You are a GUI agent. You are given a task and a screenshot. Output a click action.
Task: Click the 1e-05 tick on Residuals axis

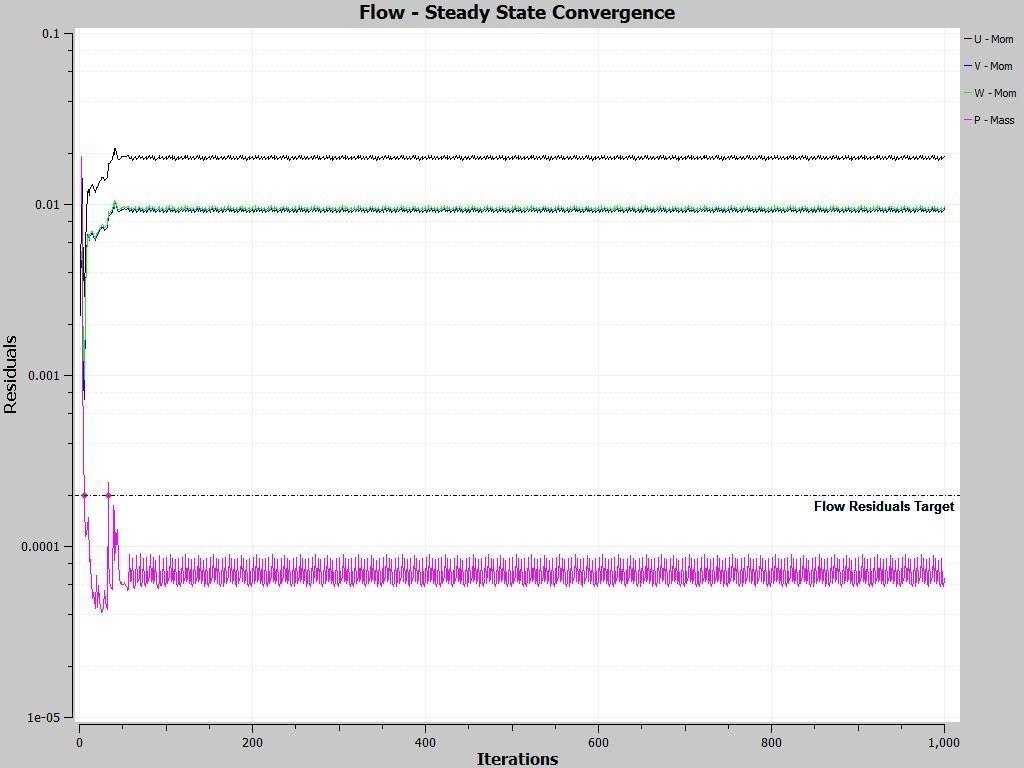43,718
